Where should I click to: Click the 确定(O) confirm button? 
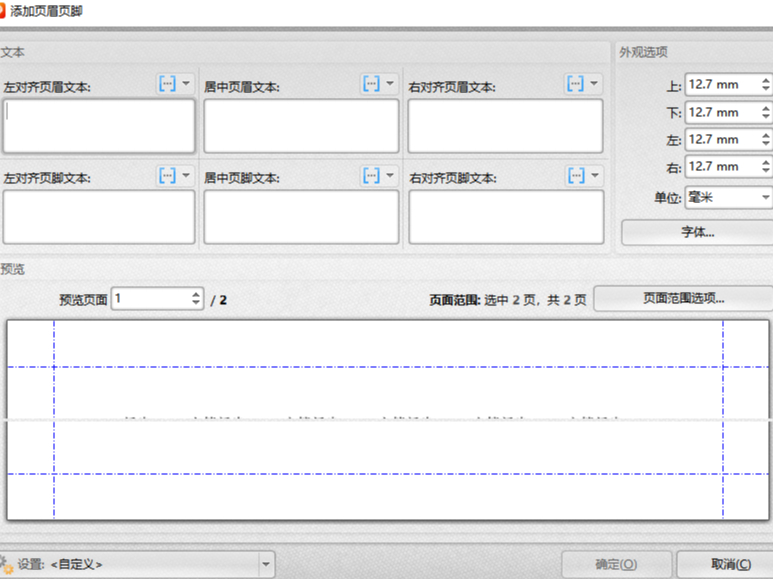(616, 564)
